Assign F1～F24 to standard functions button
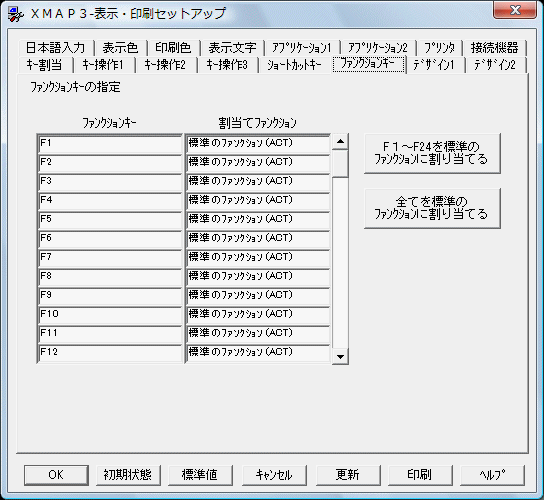This screenshot has height=500, width=544. 432,153
